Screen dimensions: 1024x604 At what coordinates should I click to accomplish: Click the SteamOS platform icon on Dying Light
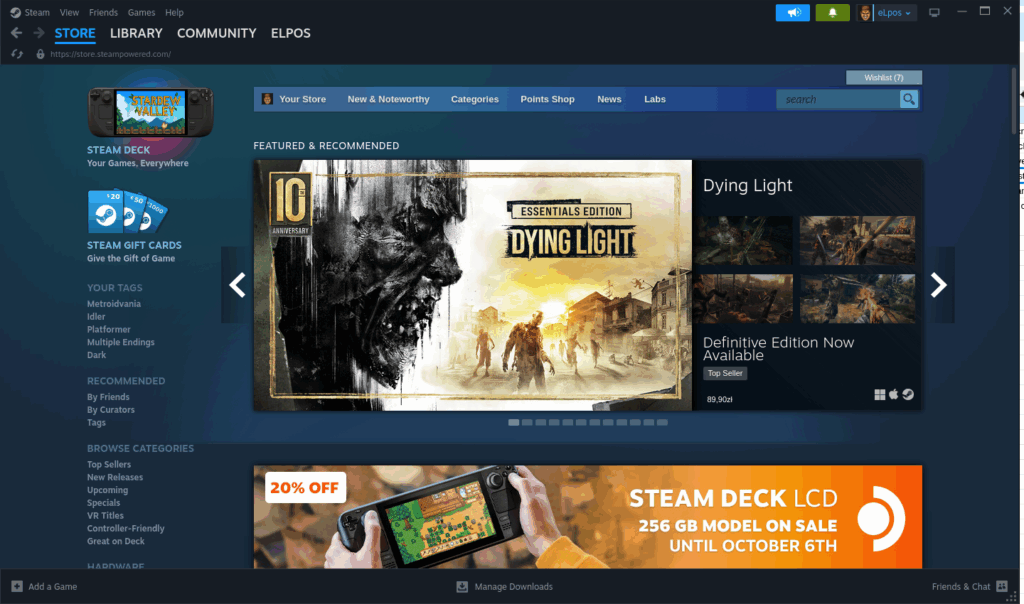(x=908, y=394)
